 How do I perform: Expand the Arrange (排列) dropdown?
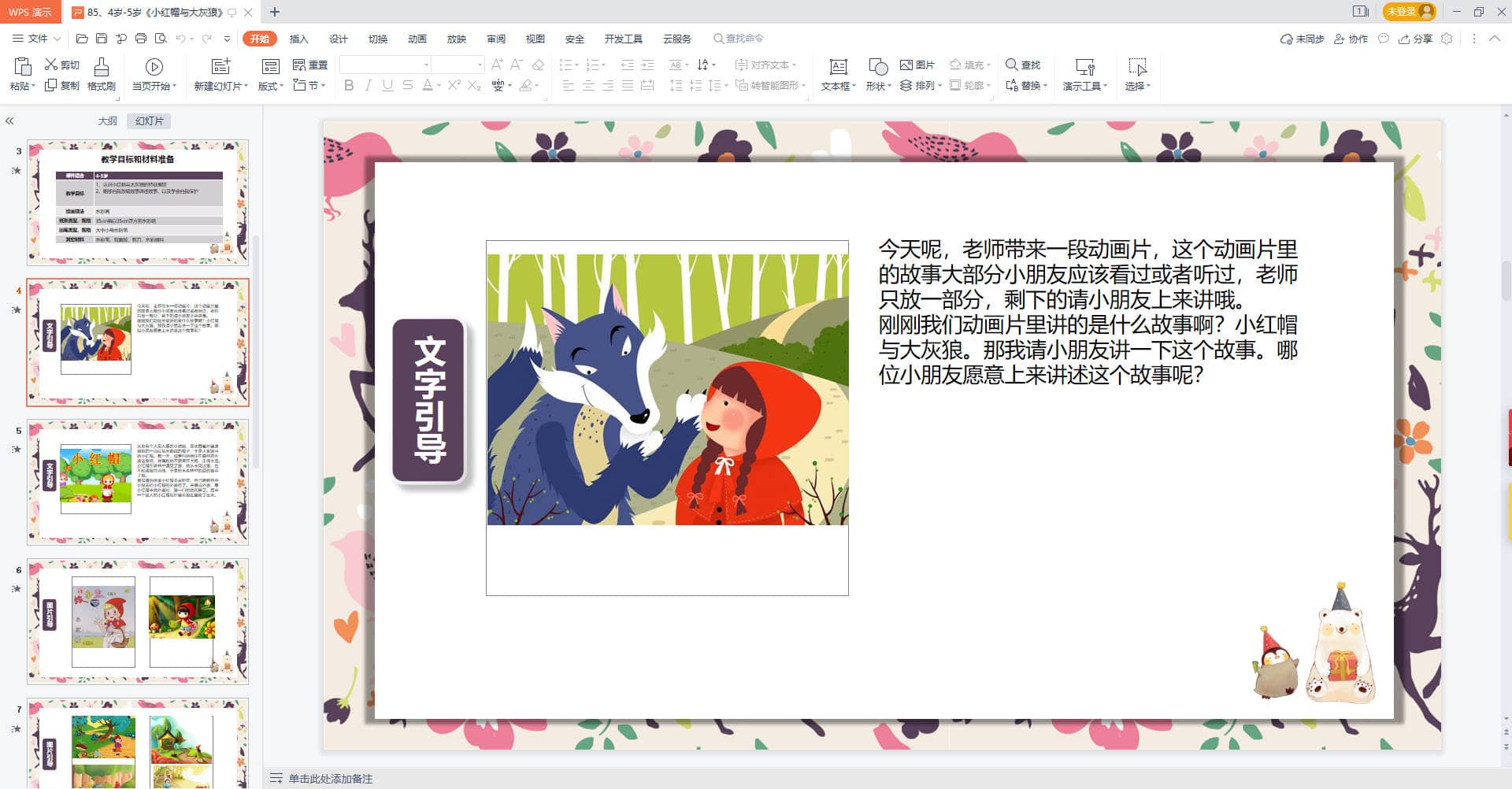click(x=939, y=85)
